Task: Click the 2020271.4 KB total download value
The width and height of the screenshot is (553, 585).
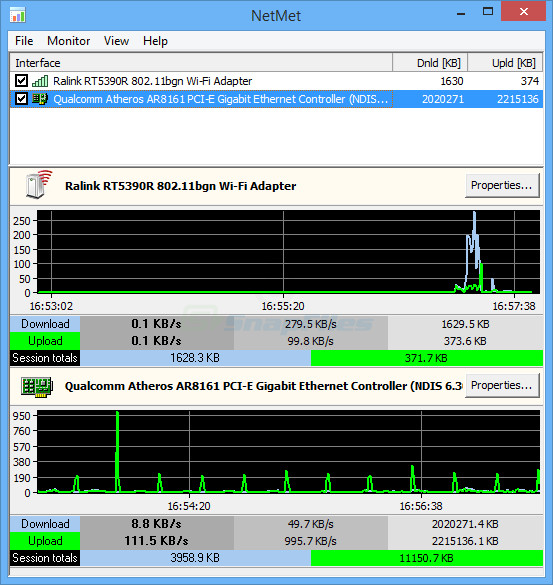Action: 465,524
